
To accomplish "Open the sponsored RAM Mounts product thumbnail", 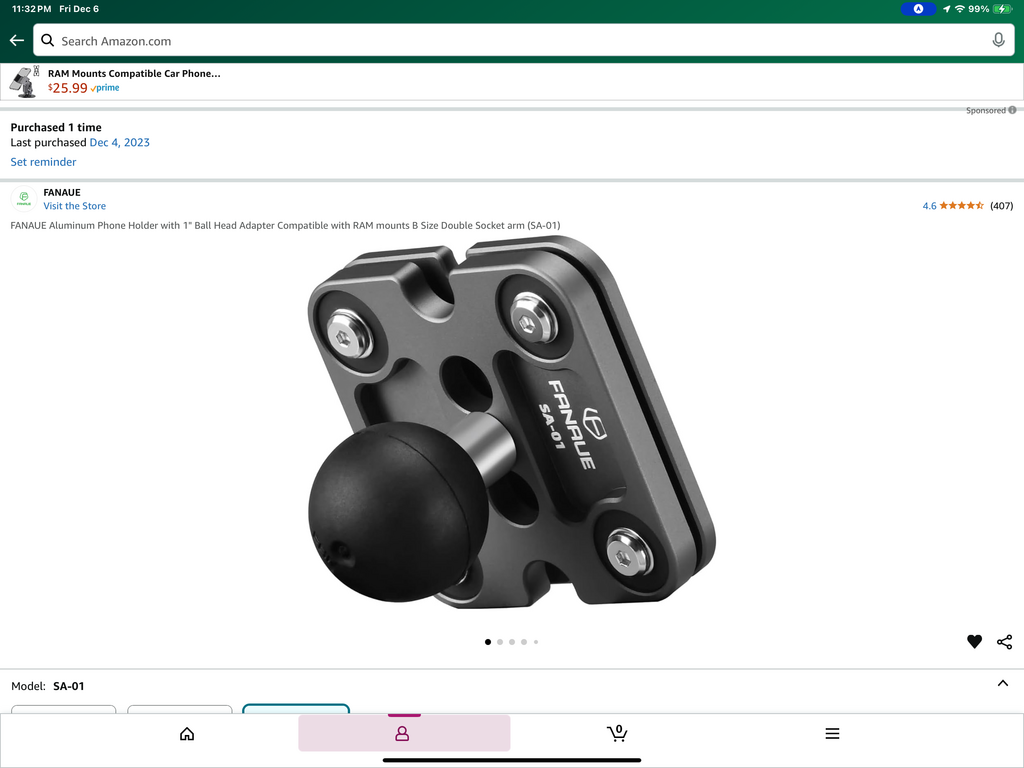I will [25, 82].
